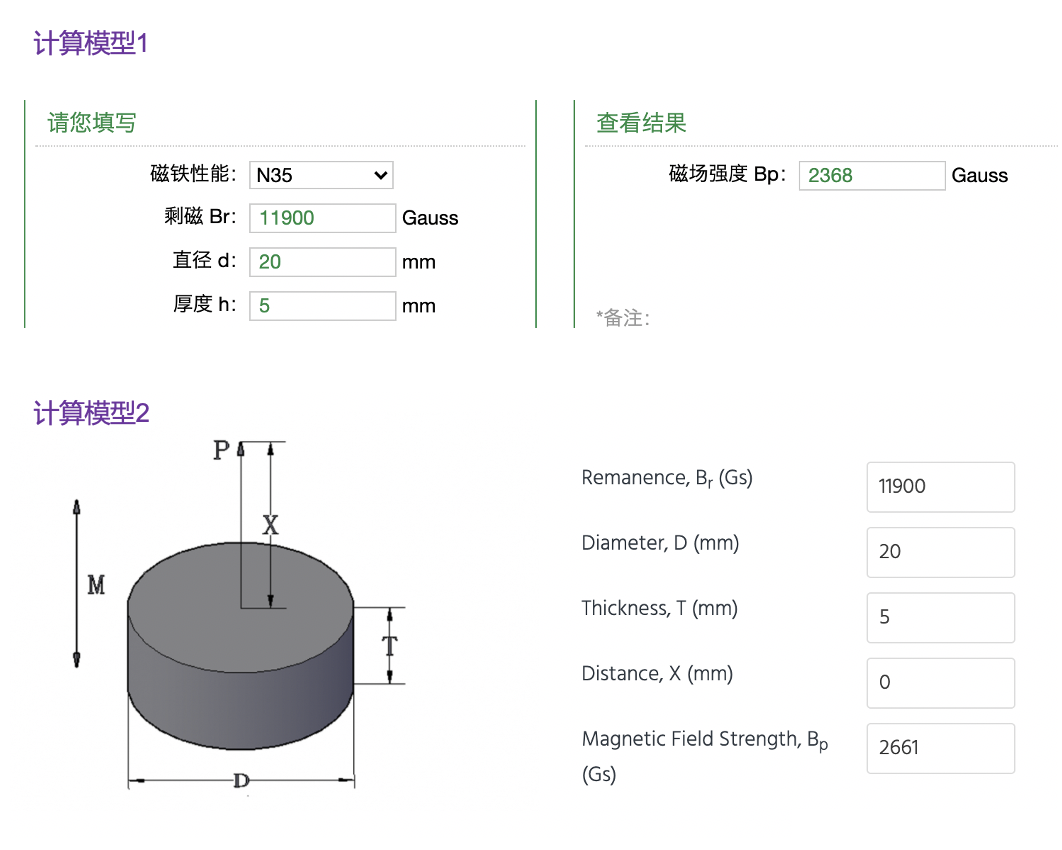Click the 计算模型2 heading

[x=91, y=413]
